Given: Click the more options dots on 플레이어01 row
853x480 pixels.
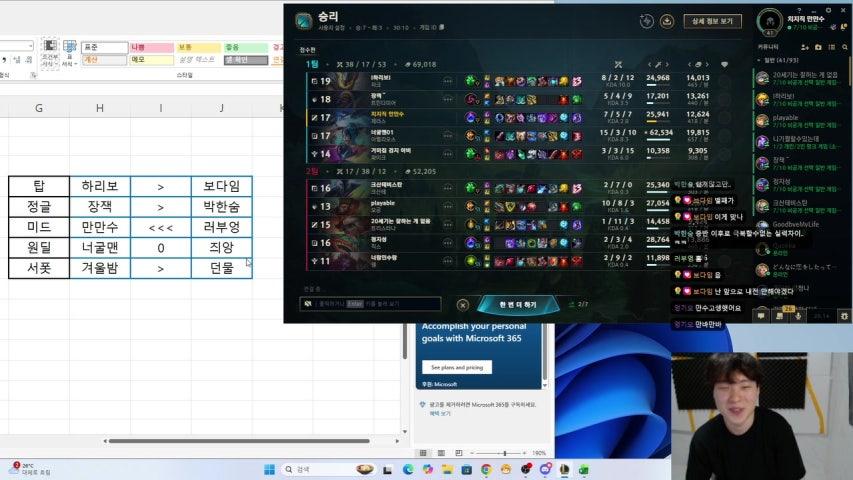Looking at the screenshot, I should [x=448, y=136].
